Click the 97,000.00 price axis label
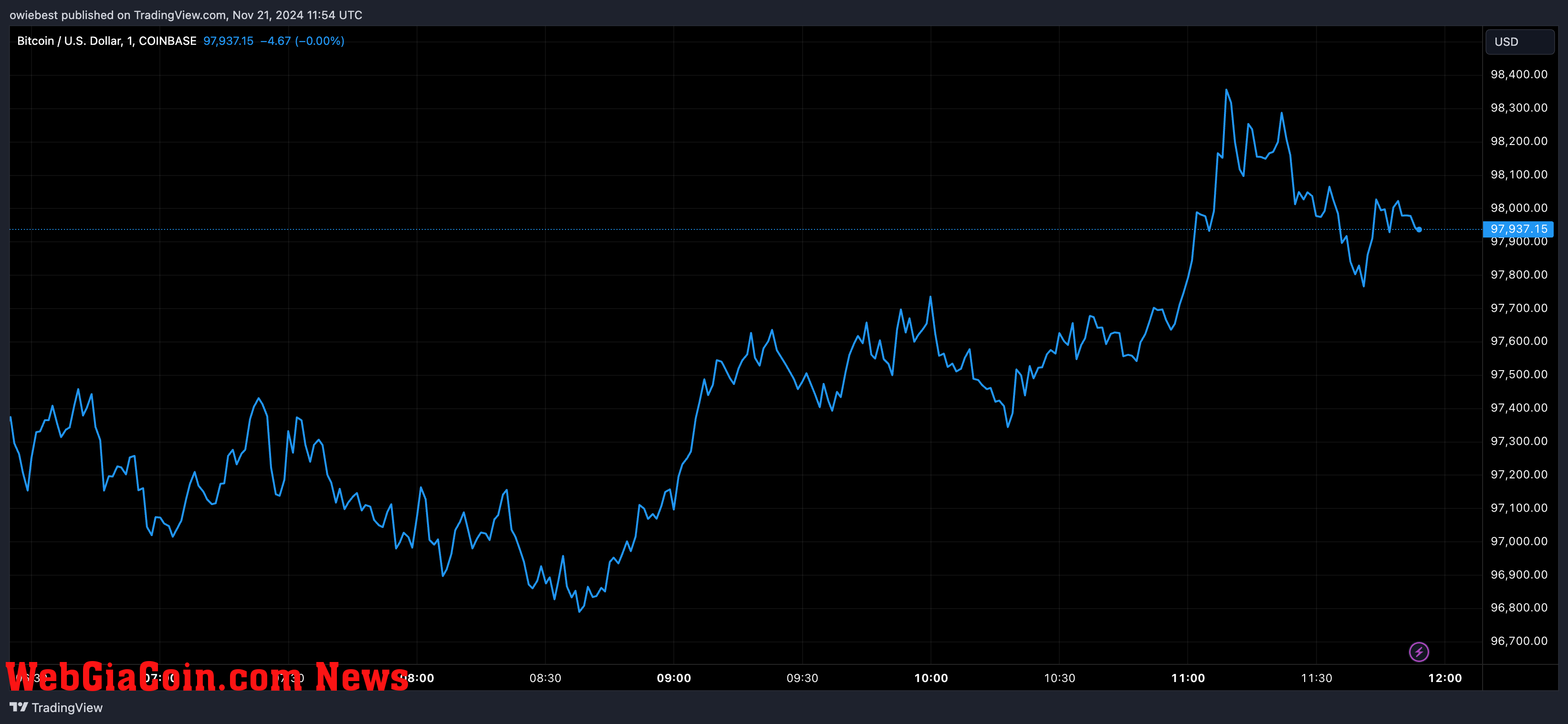The image size is (1568, 724). [1519, 541]
